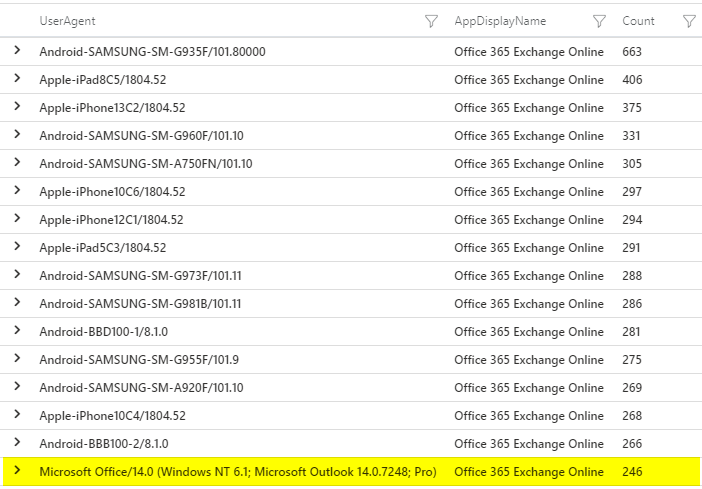Click the highlighted count value 246
The image size is (702, 489).
(632, 472)
